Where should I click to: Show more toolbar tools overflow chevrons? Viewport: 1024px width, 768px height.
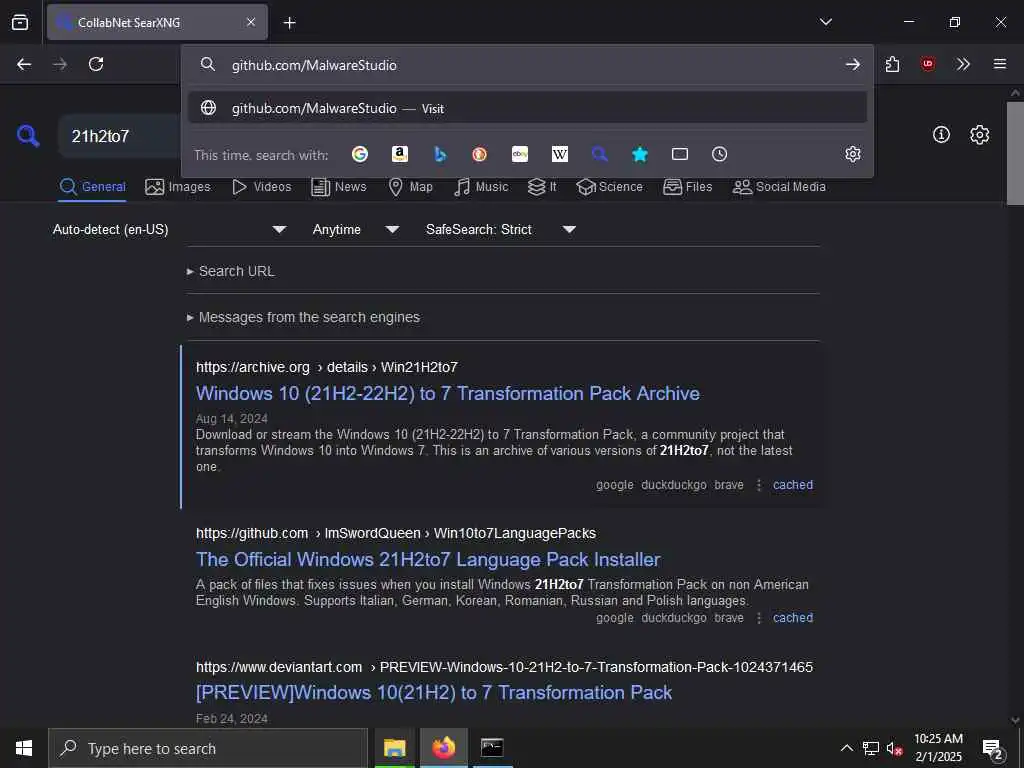[963, 64]
